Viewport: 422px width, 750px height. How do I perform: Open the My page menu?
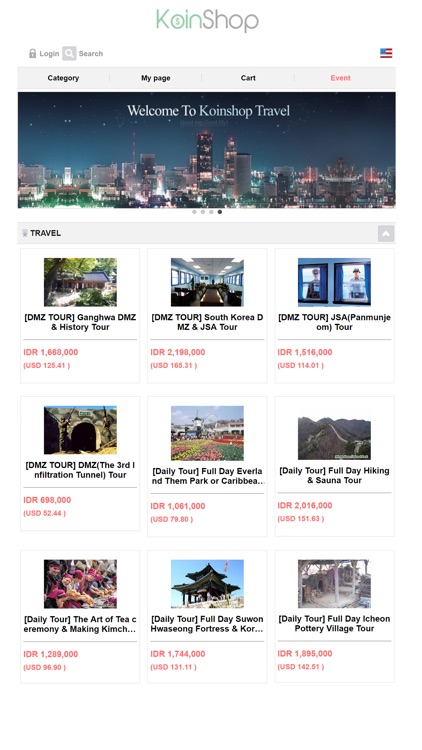[x=155, y=78]
